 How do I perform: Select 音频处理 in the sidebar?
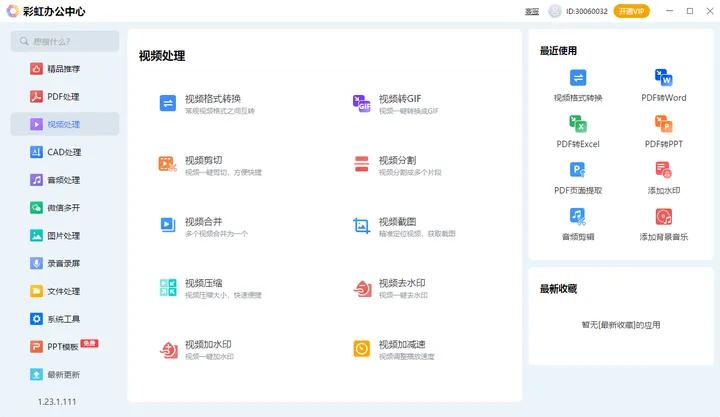click(x=65, y=180)
